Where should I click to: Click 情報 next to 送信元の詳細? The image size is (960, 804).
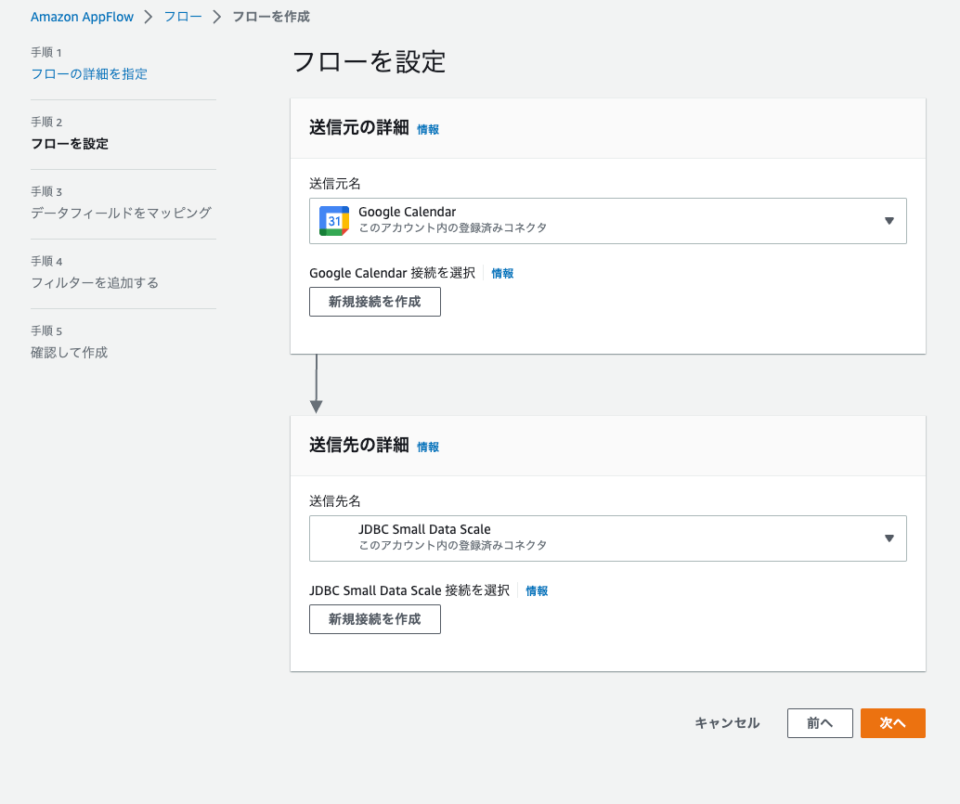423,129
